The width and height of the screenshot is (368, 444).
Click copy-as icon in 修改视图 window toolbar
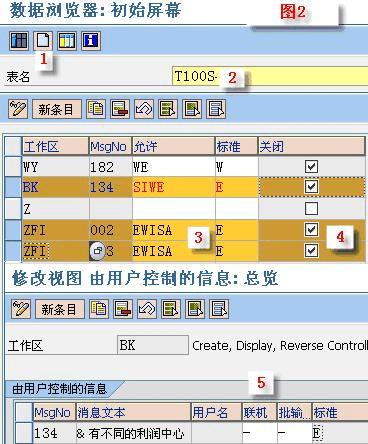(x=99, y=309)
